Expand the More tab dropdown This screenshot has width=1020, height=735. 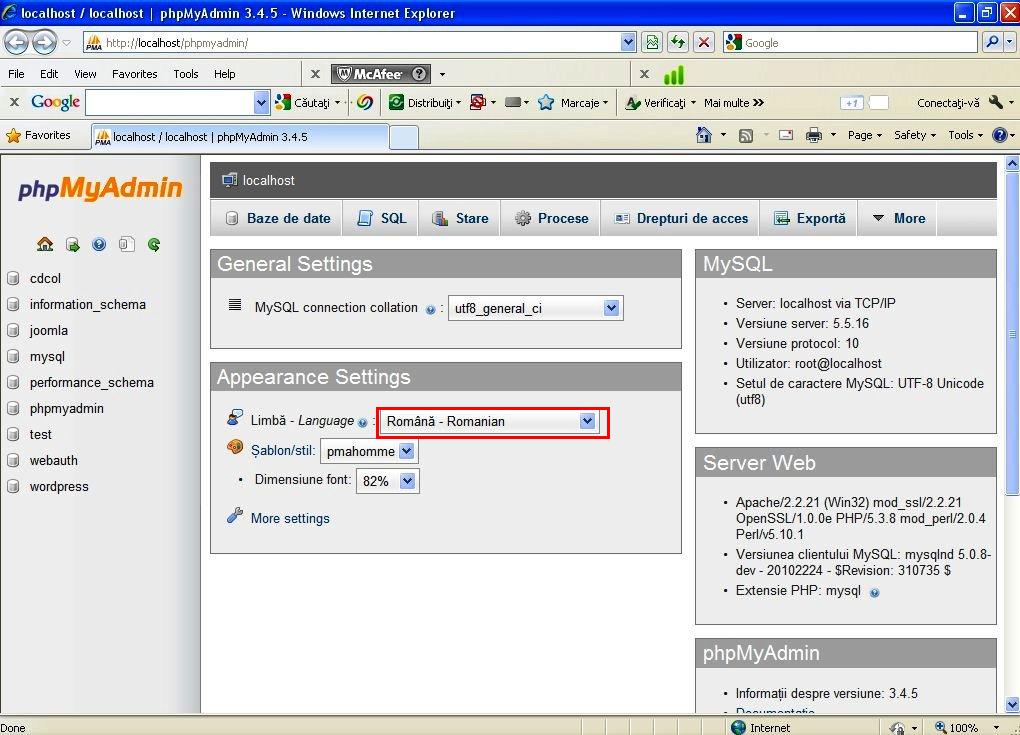898,219
